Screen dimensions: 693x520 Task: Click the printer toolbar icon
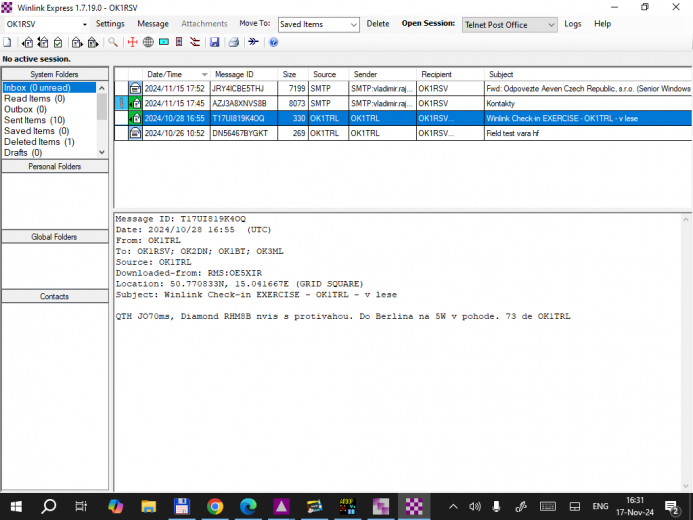coord(234,42)
